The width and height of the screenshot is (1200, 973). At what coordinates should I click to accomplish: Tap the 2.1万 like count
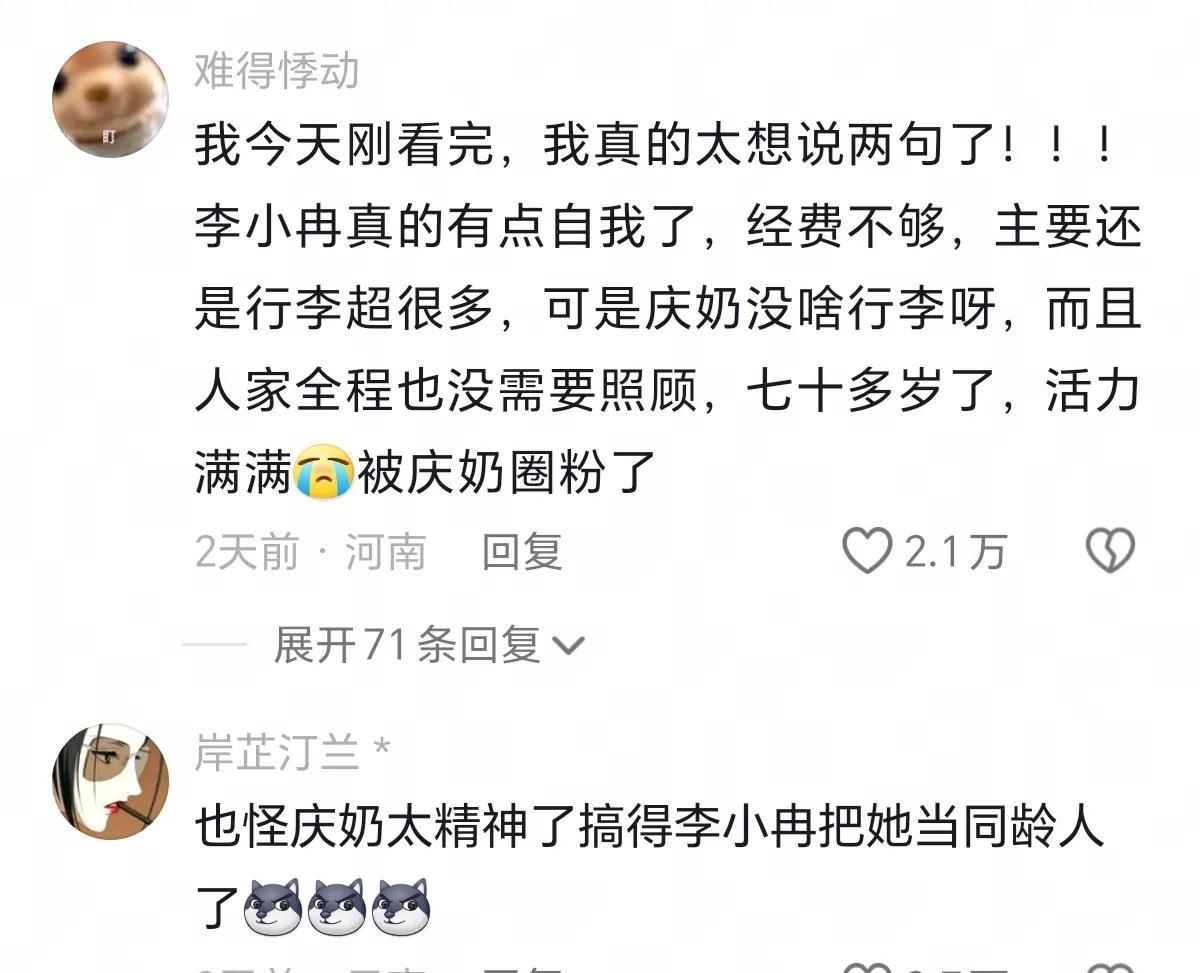(956, 552)
